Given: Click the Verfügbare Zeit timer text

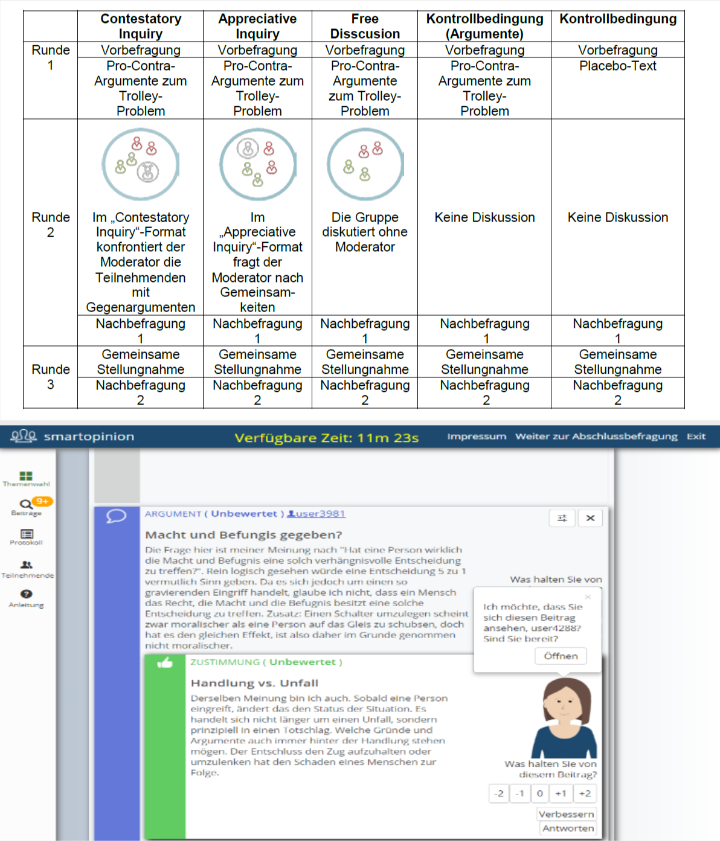Looking at the screenshot, I should 326,438.
